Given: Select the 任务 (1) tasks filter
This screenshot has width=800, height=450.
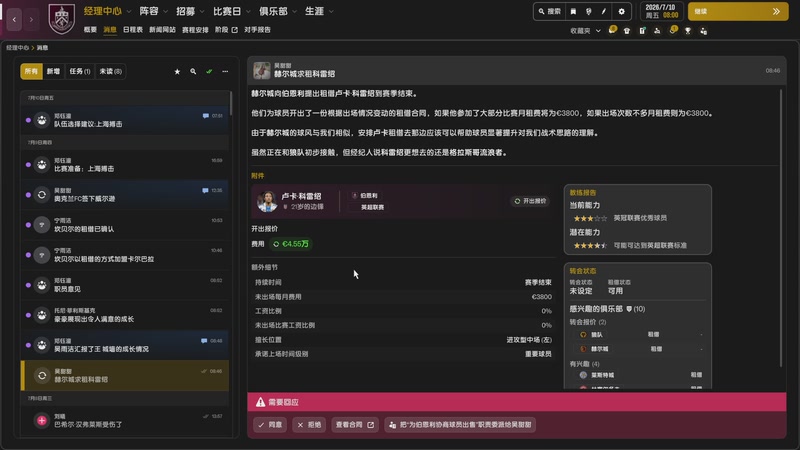Looking at the screenshot, I should tap(80, 71).
